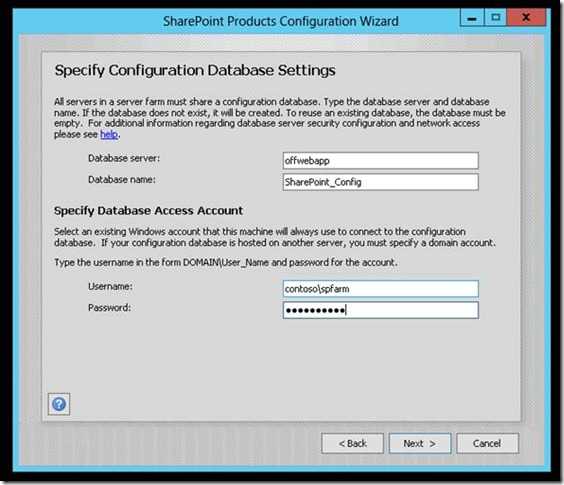Click the Password label
Image resolution: width=564 pixels, height=485 pixels.
pos(110,308)
